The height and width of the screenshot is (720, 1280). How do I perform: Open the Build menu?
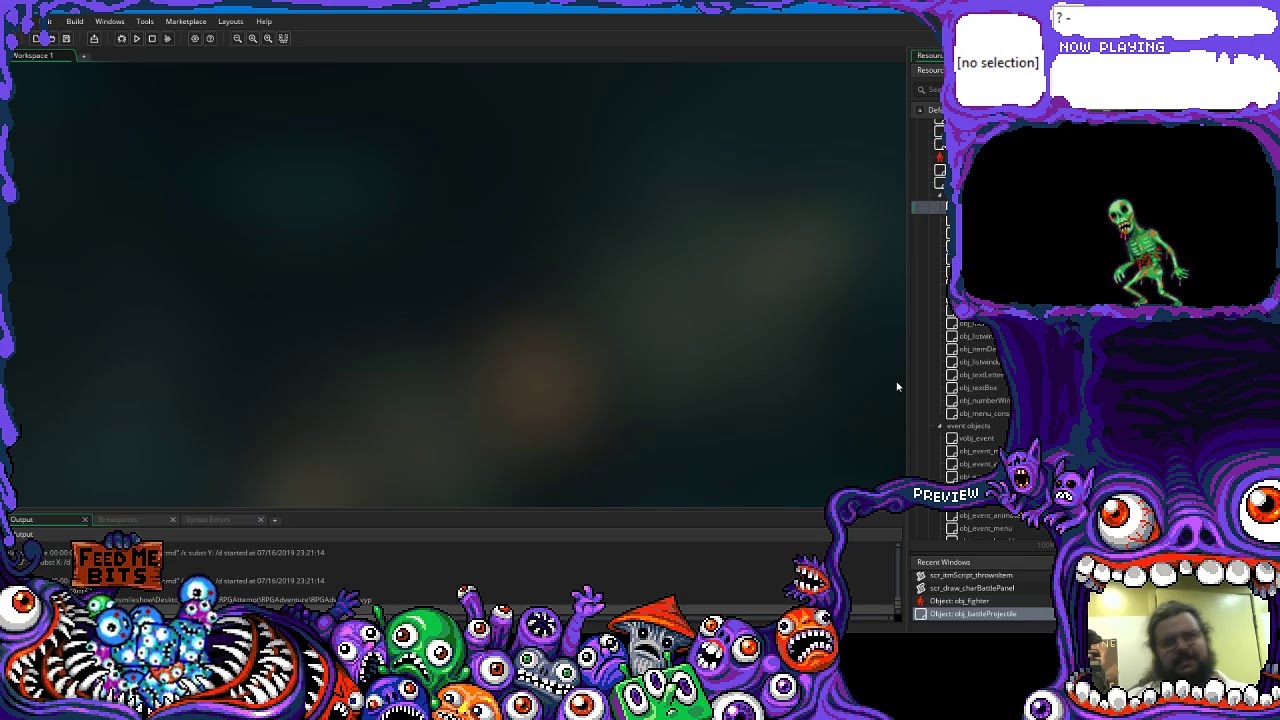click(75, 21)
